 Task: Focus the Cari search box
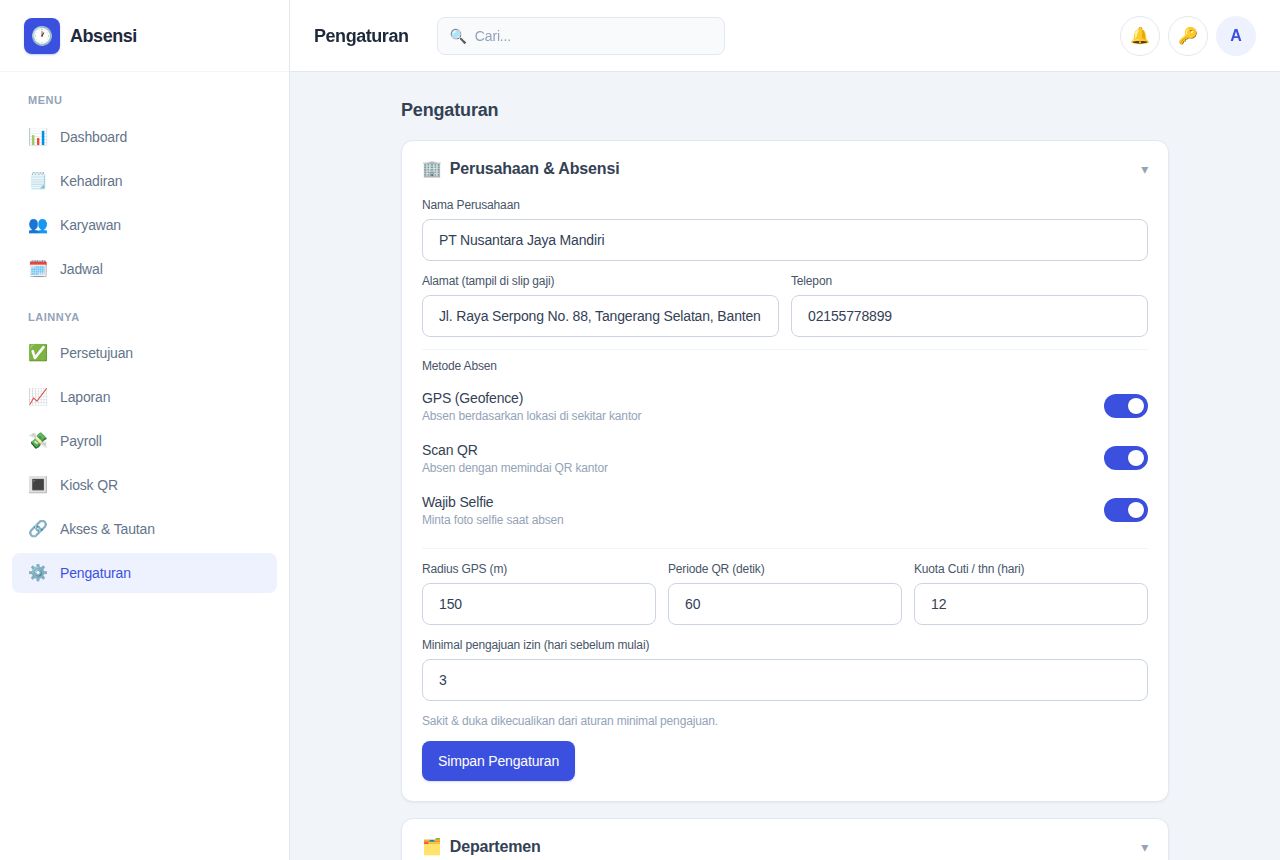coord(581,36)
